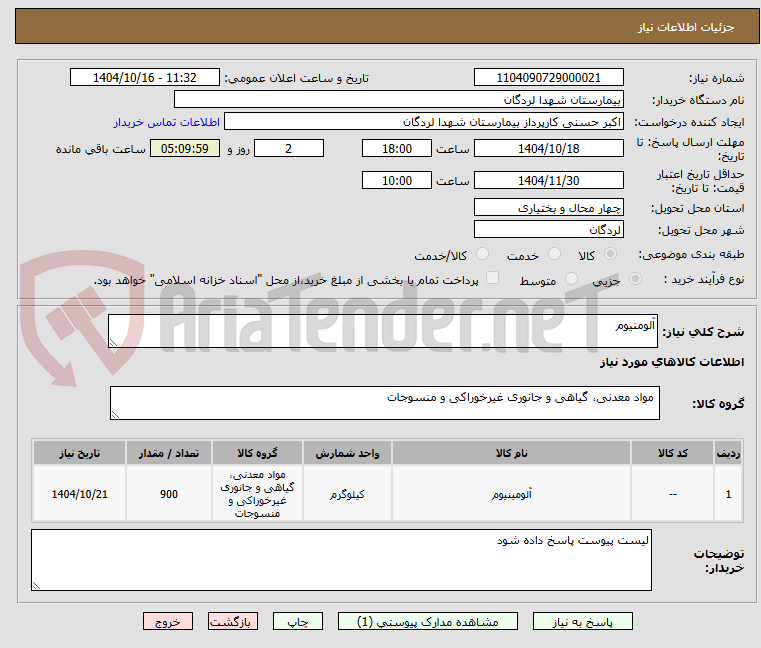
Task: Open مشاهده مدارک پیوستی (1) button
Action: (428, 621)
